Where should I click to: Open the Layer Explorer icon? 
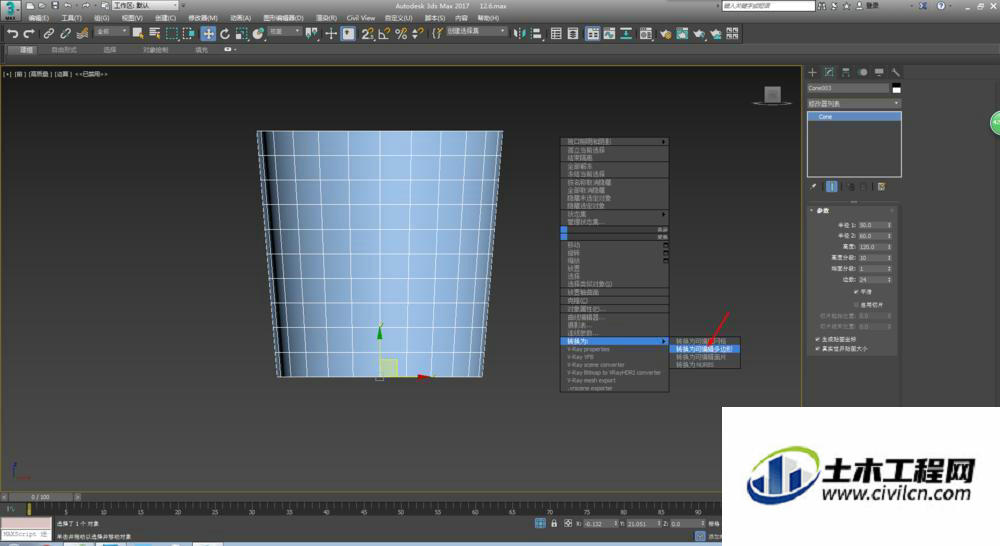[573, 34]
